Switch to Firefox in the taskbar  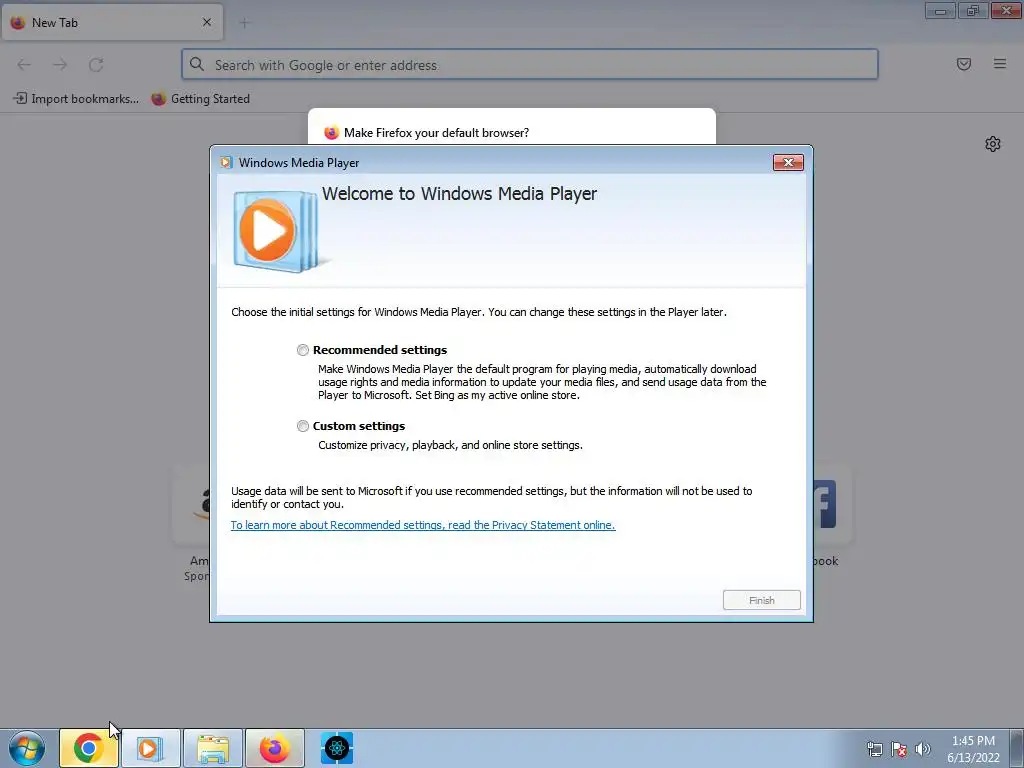coord(275,748)
